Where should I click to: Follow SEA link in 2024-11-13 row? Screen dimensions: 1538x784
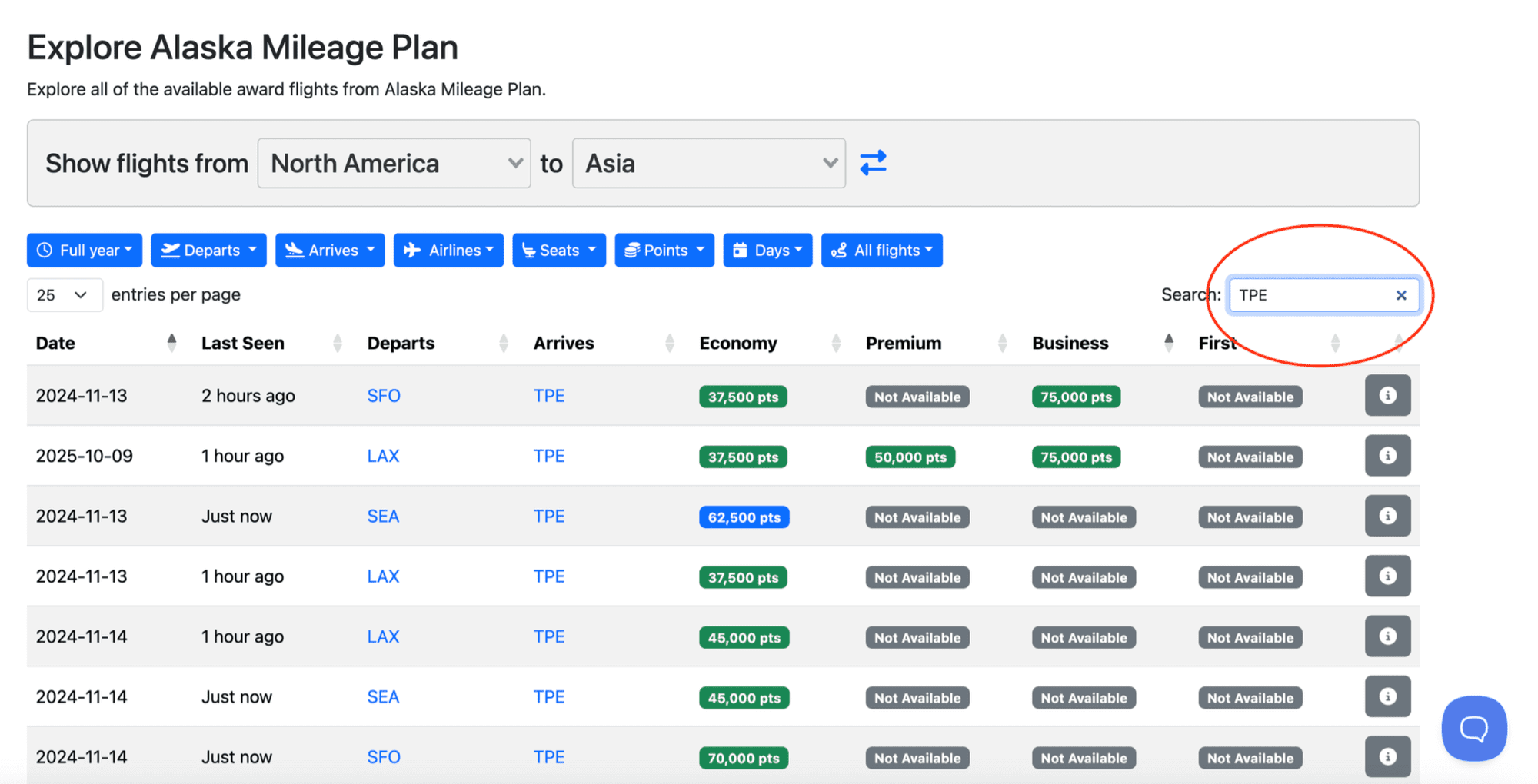click(383, 516)
